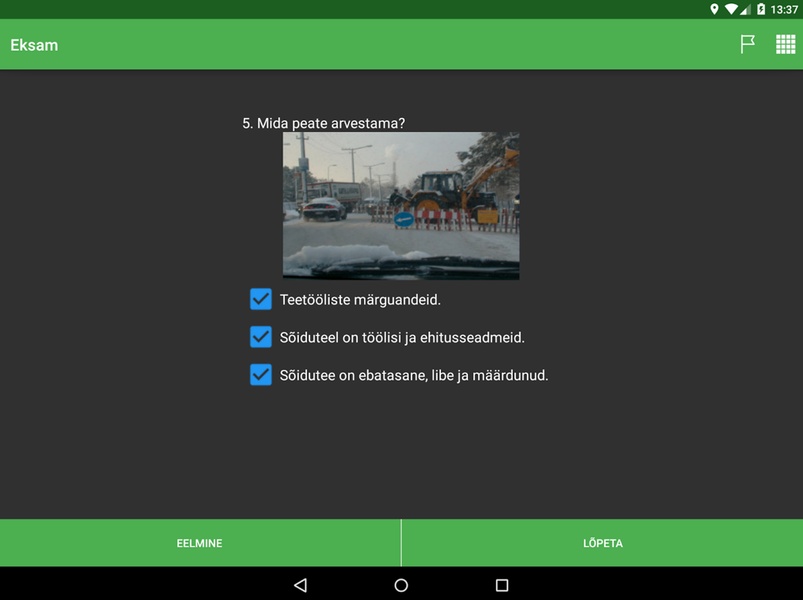Viewport: 803px width, 600px height.
Task: Tap the mobile signal icon in the status bar
Action: [745, 9]
